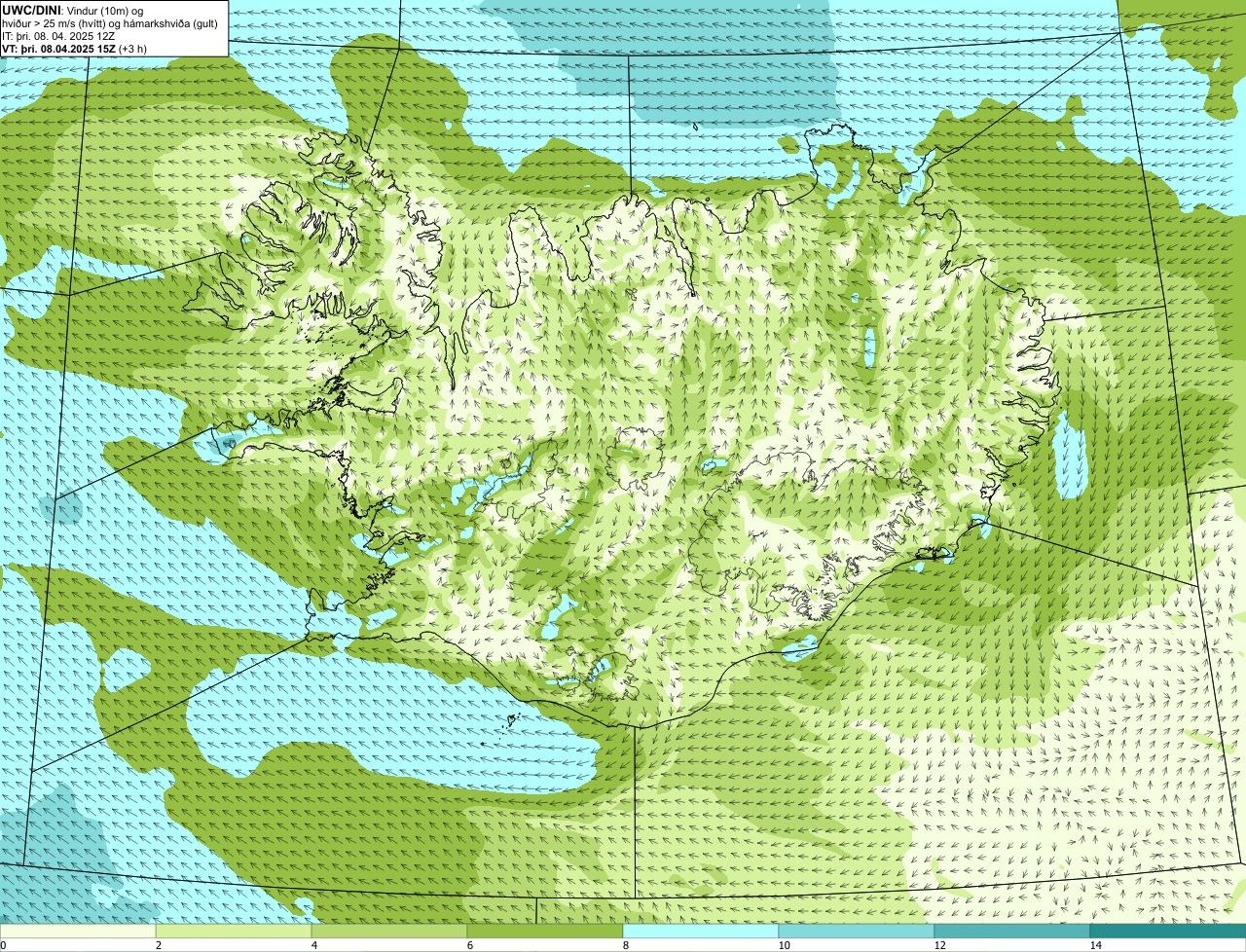Click the "VT: þri. 08.04.2025 15Z (+3 h)" line
The image size is (1246, 952).
(75, 48)
